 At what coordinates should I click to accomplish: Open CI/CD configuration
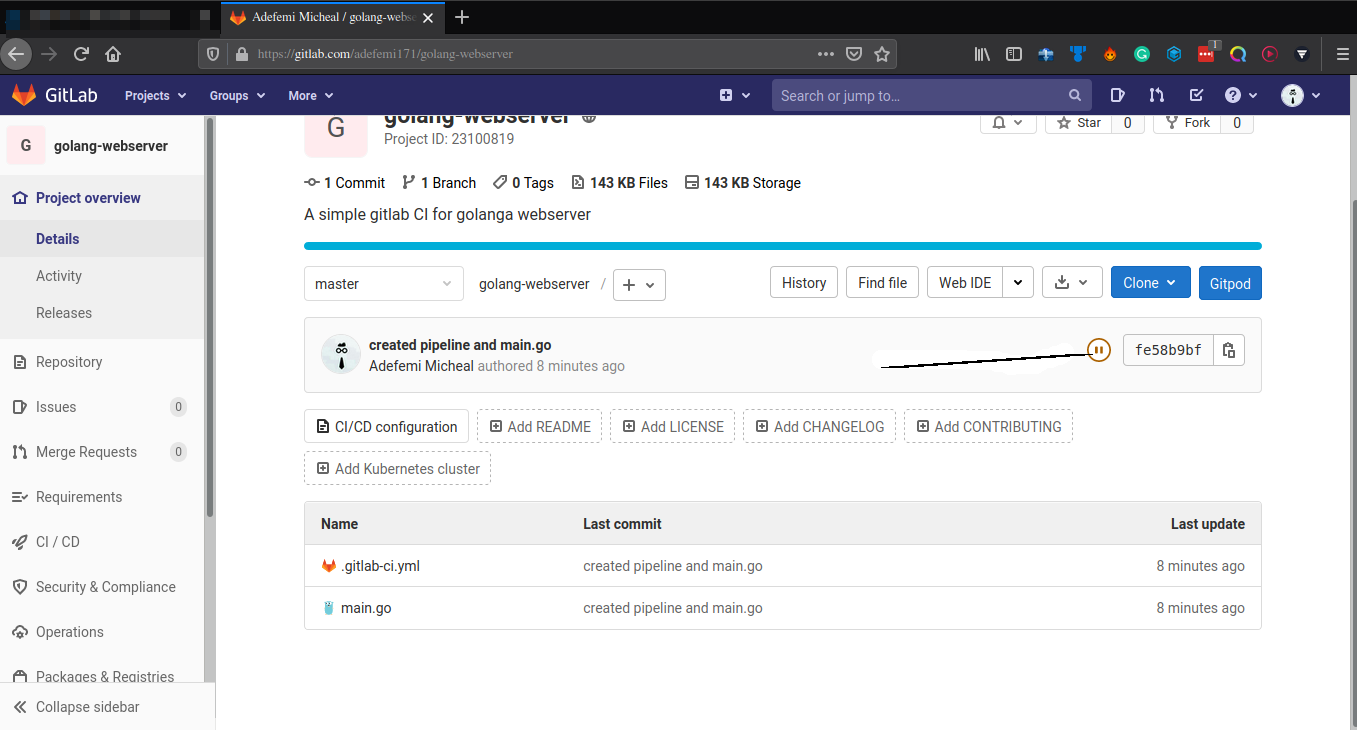point(387,426)
